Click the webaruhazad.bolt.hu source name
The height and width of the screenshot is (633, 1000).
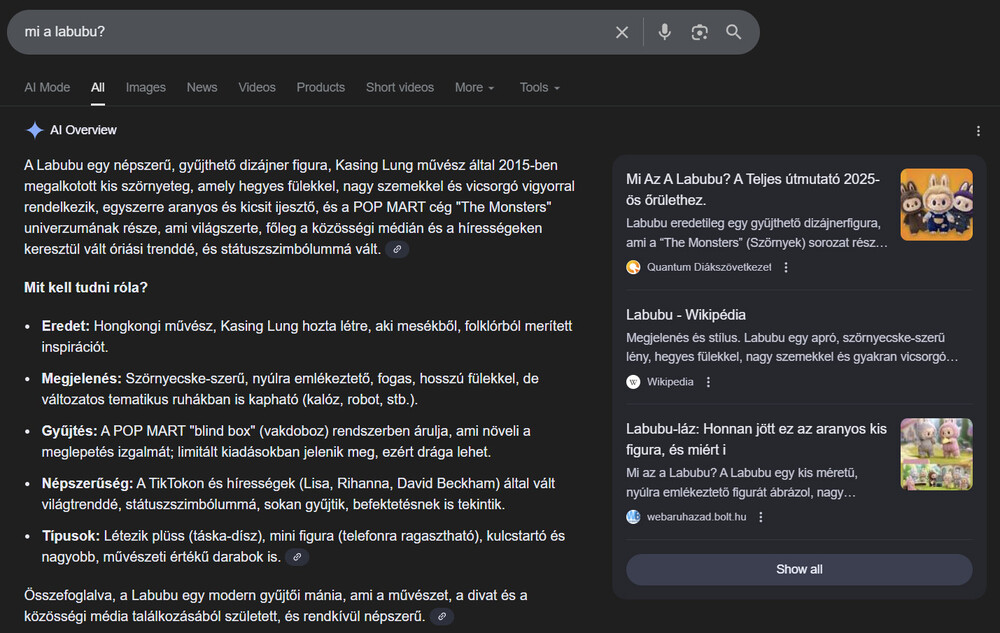[x=696, y=517]
